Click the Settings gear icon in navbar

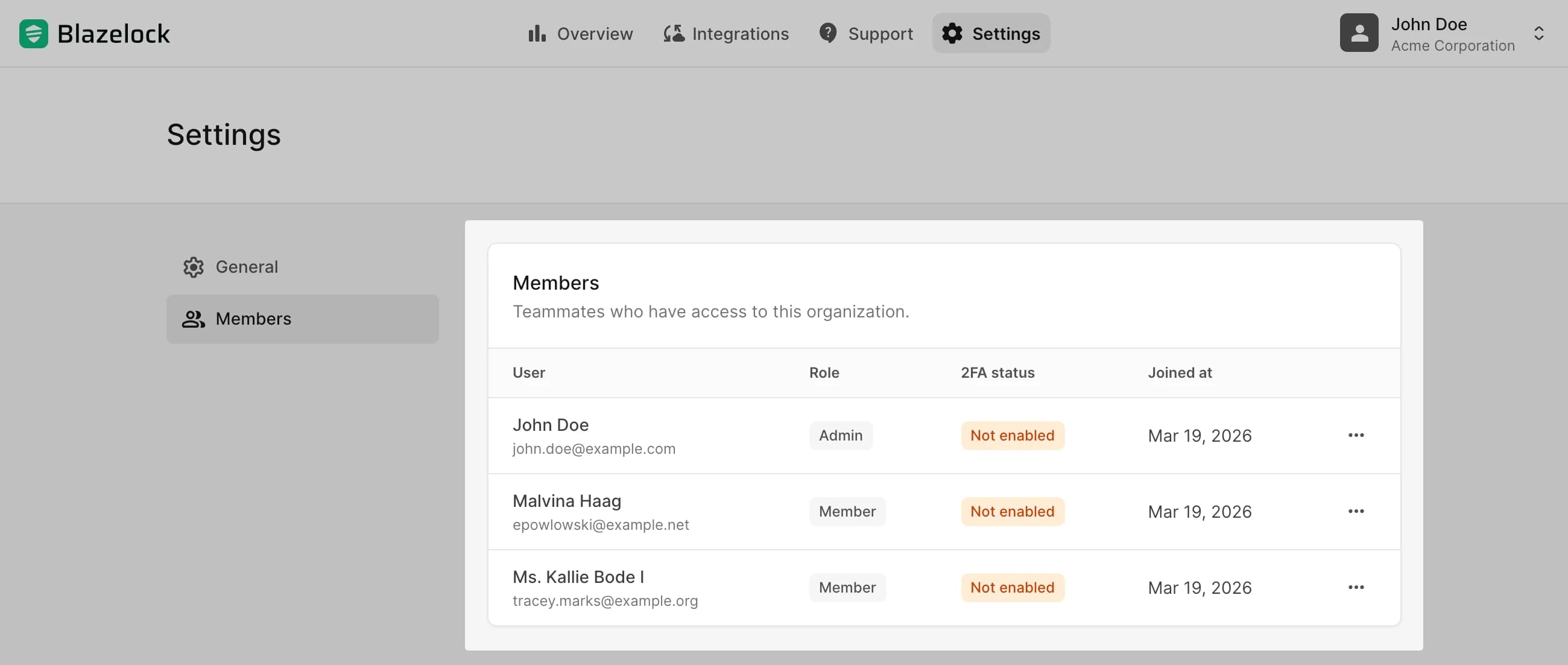(952, 34)
